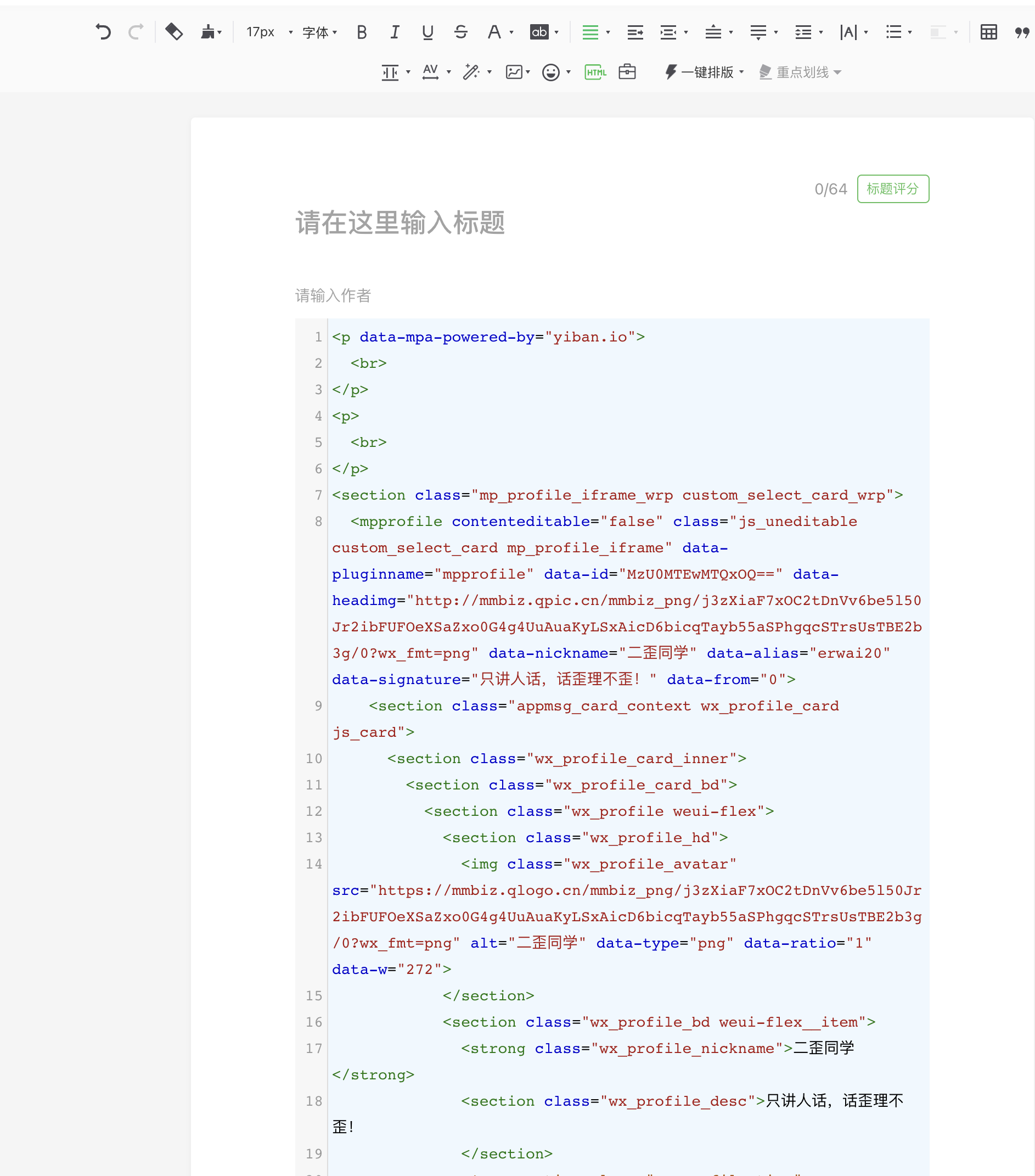Open the toolbox briefcase icon

point(627,72)
